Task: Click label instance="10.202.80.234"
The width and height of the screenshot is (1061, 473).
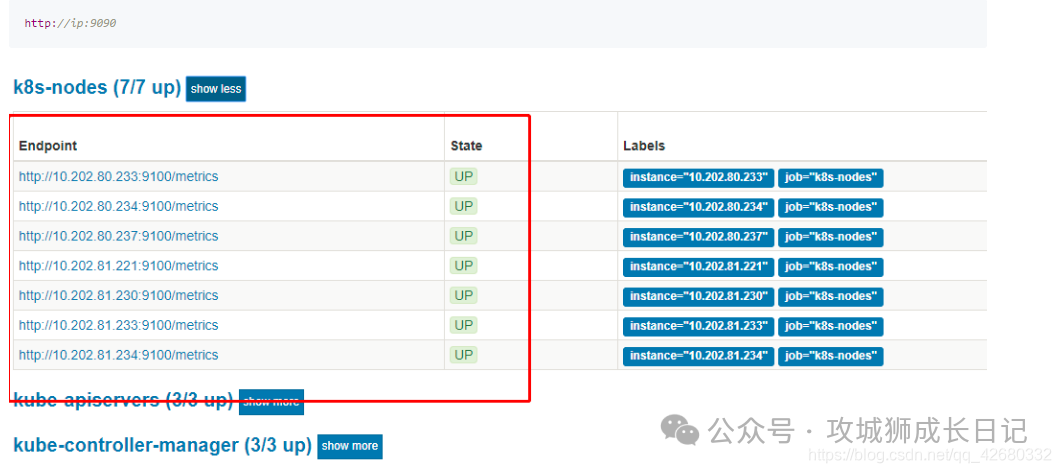Action: coord(698,208)
